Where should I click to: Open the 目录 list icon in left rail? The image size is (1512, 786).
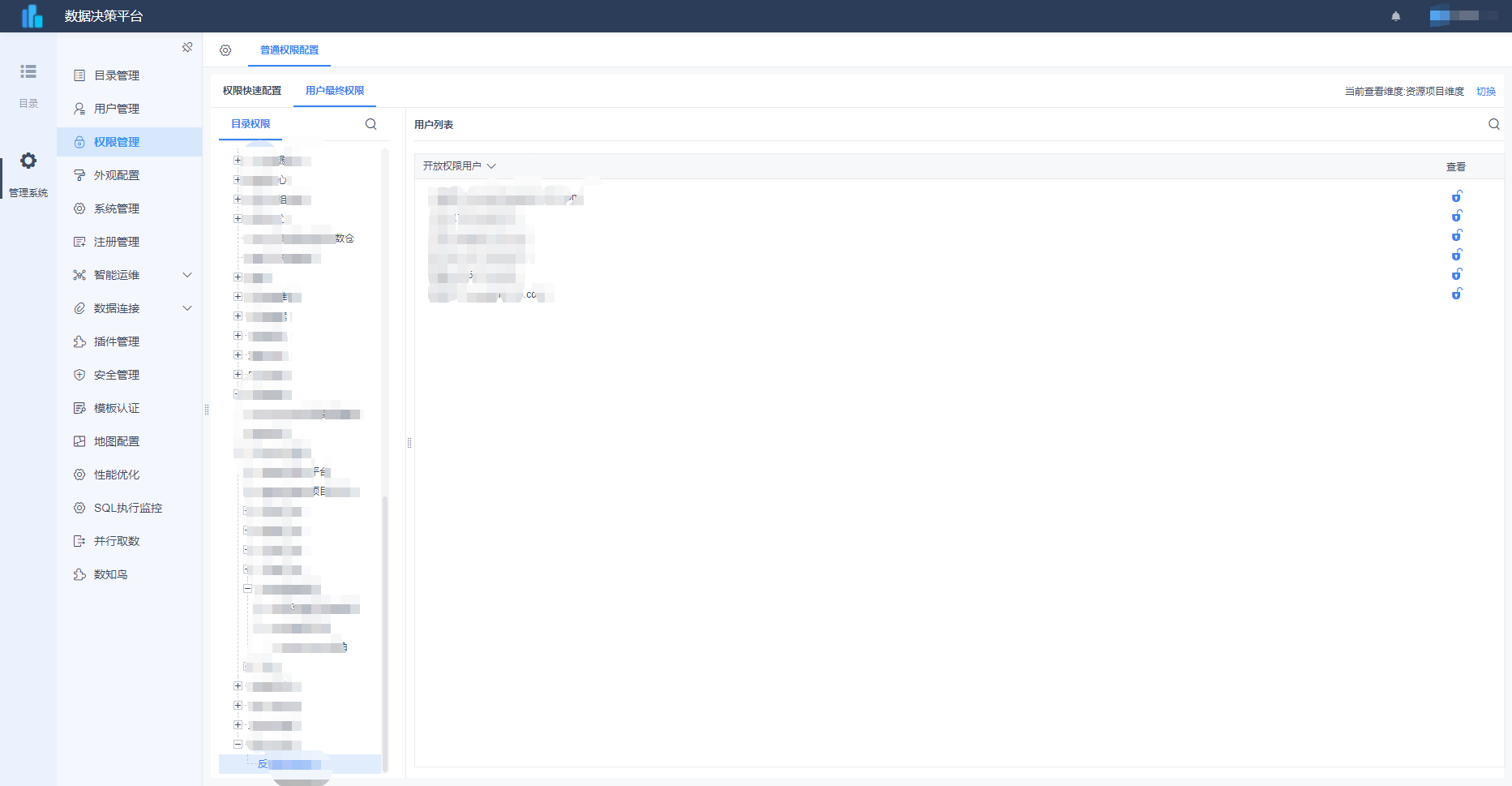[28, 71]
